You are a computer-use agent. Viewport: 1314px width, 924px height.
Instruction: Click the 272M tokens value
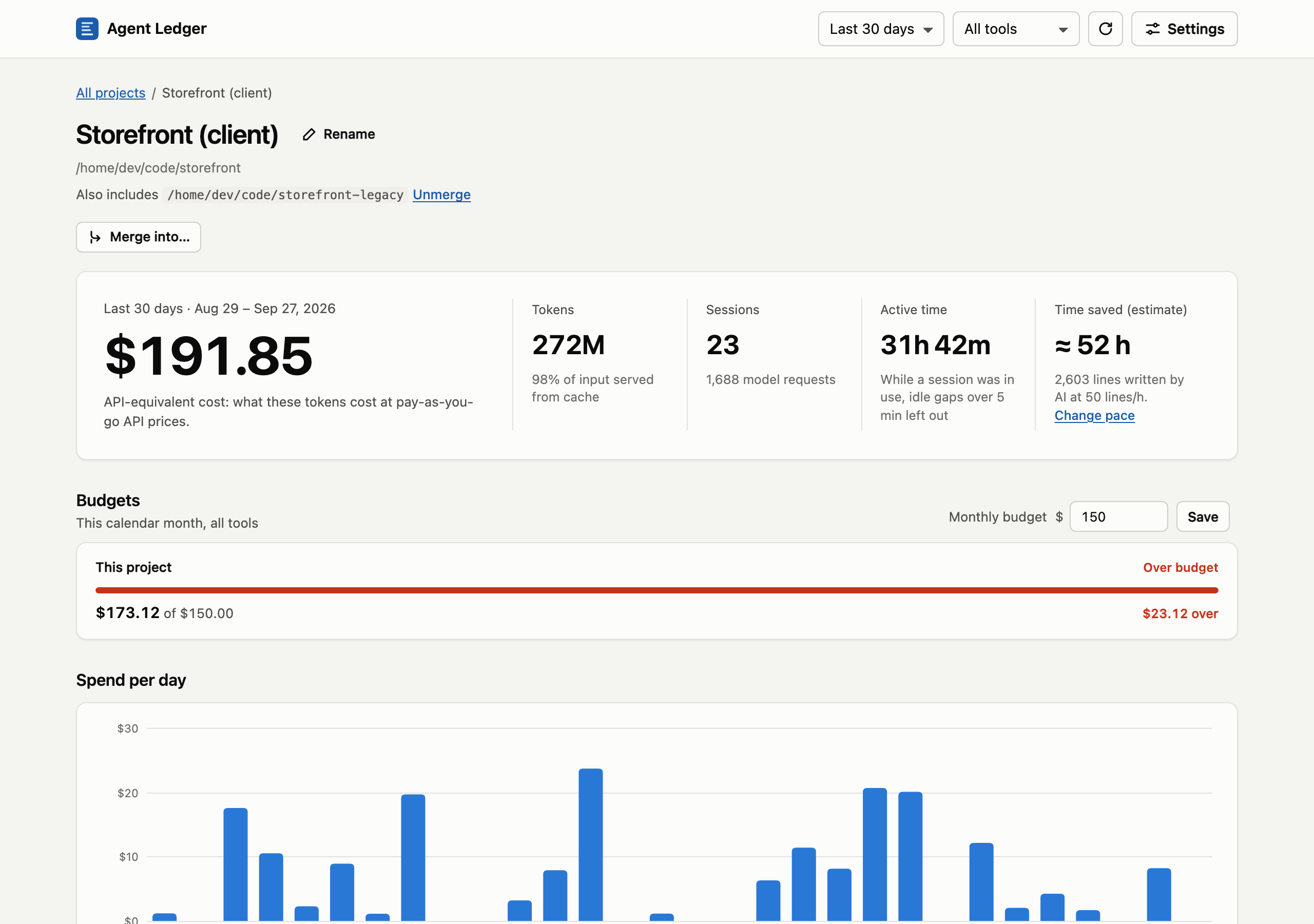[568, 345]
